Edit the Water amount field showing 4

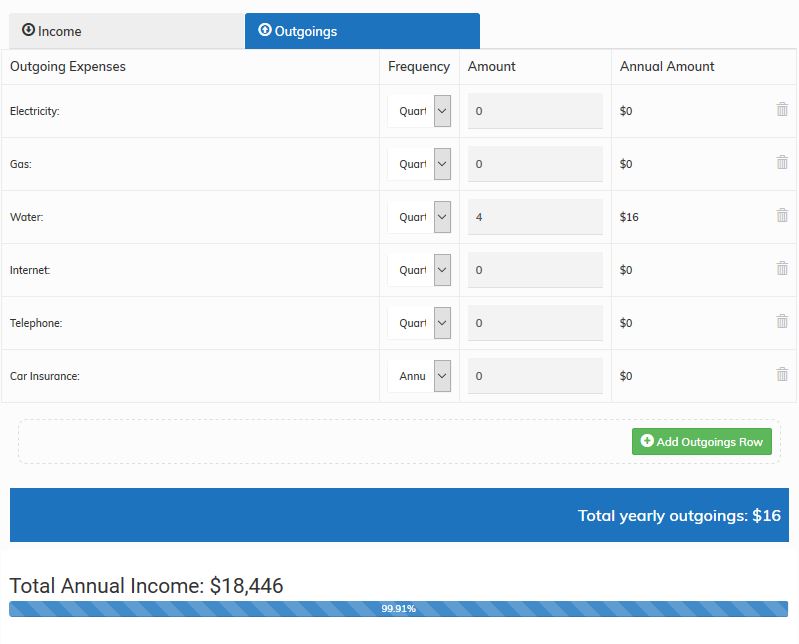point(535,217)
